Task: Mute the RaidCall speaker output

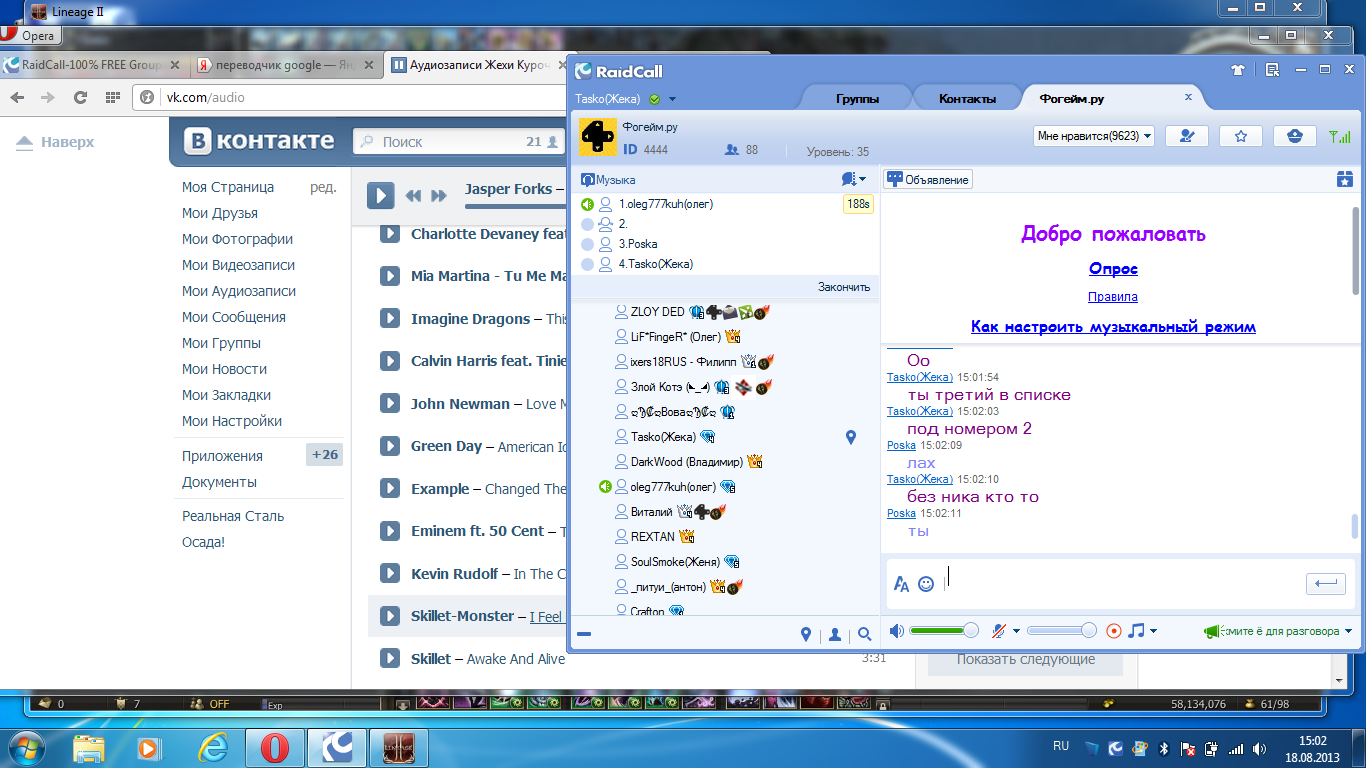Action: [897, 631]
